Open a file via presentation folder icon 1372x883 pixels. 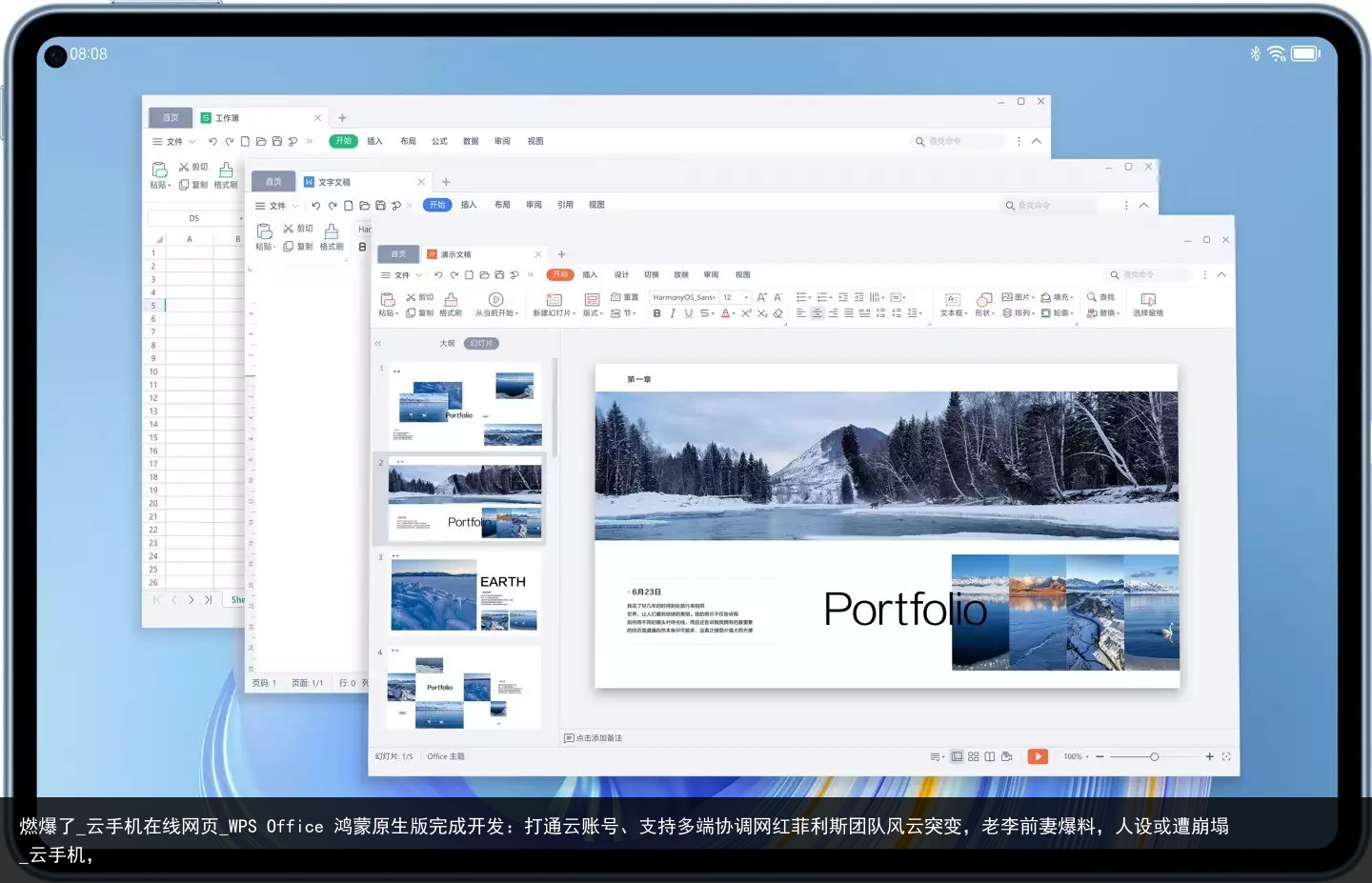[x=484, y=274]
